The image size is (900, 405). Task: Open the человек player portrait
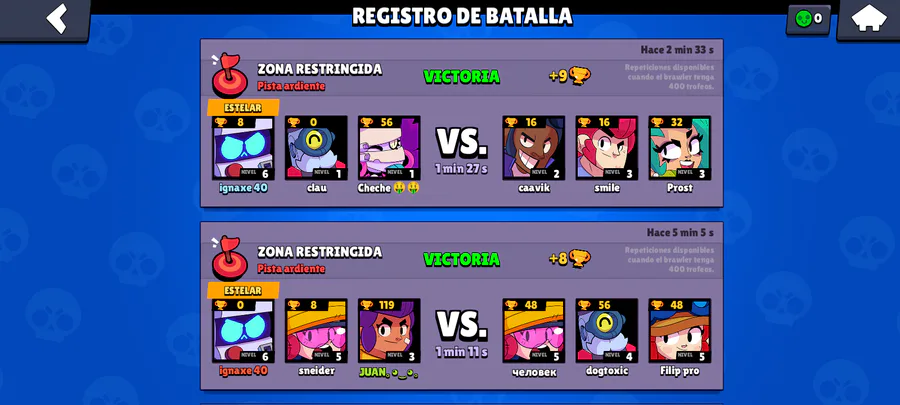pyautogui.click(x=534, y=331)
